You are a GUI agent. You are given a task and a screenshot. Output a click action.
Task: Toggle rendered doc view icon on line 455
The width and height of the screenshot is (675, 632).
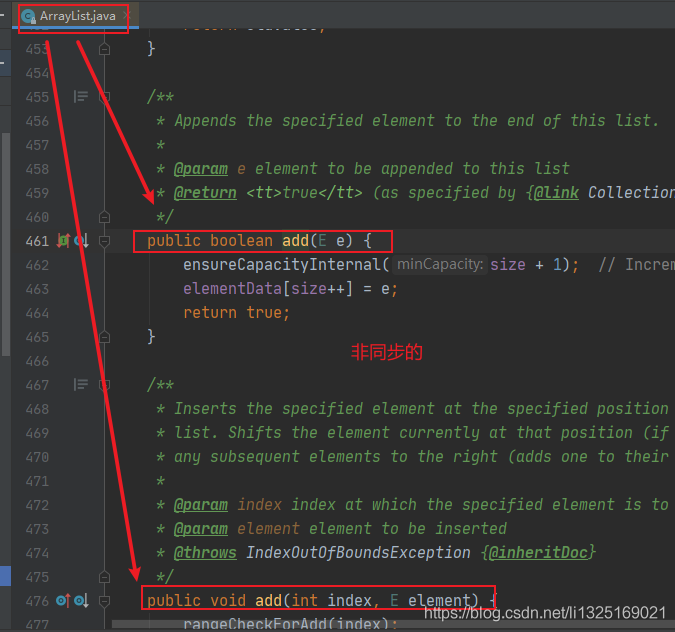click(81, 96)
